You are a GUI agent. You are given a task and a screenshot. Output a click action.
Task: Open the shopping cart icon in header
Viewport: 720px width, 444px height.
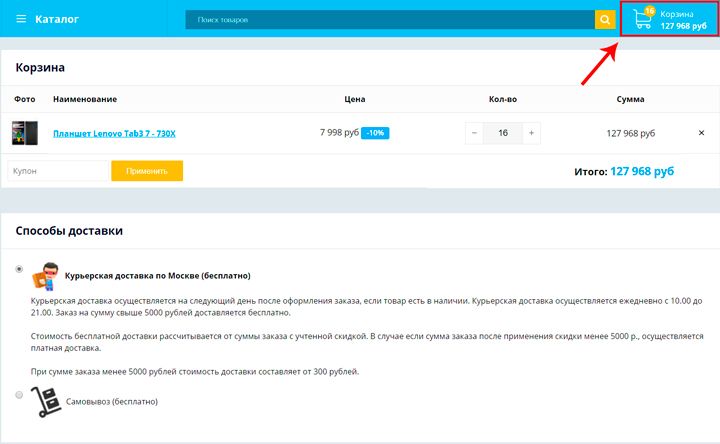pyautogui.click(x=642, y=21)
